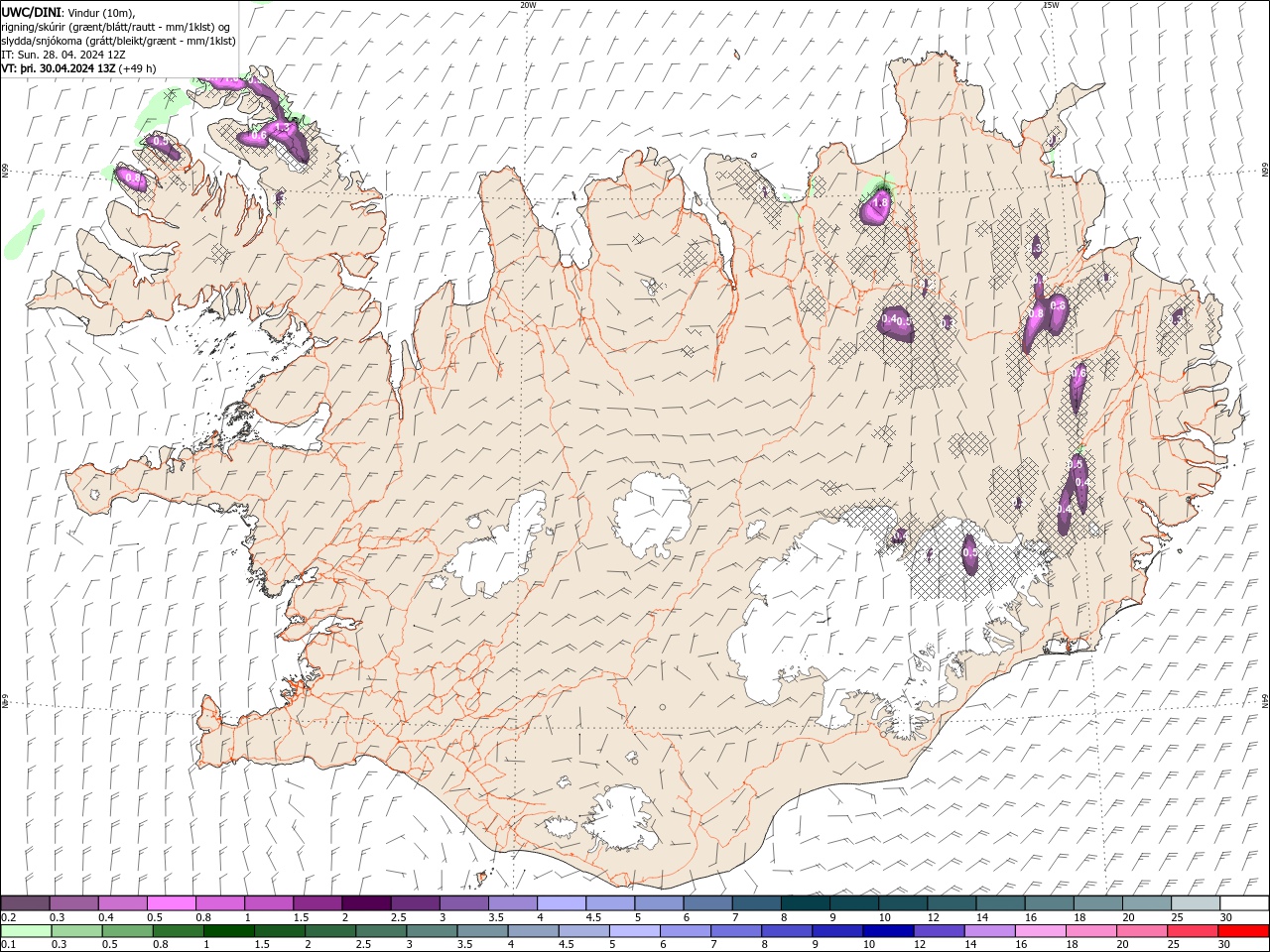Click the 'rigning/skúrir' legend description line
Viewport: 1270px width, 952px height.
[117, 27]
